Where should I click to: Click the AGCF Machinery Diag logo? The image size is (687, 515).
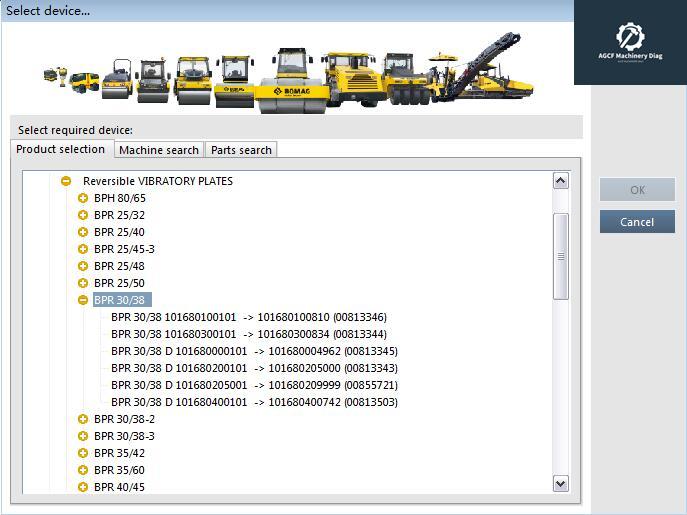[x=630, y=43]
